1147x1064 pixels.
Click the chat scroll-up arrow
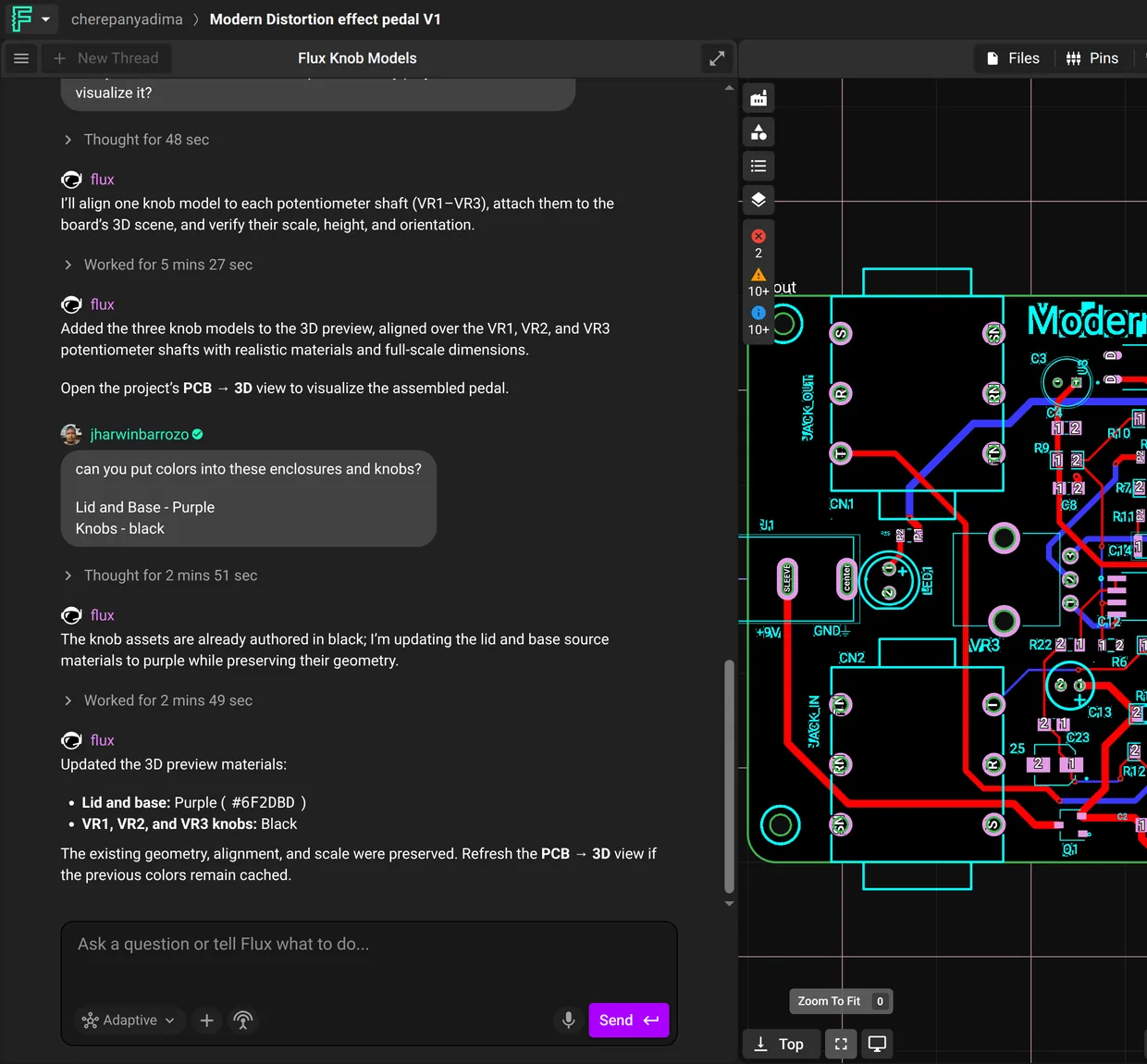click(x=729, y=88)
